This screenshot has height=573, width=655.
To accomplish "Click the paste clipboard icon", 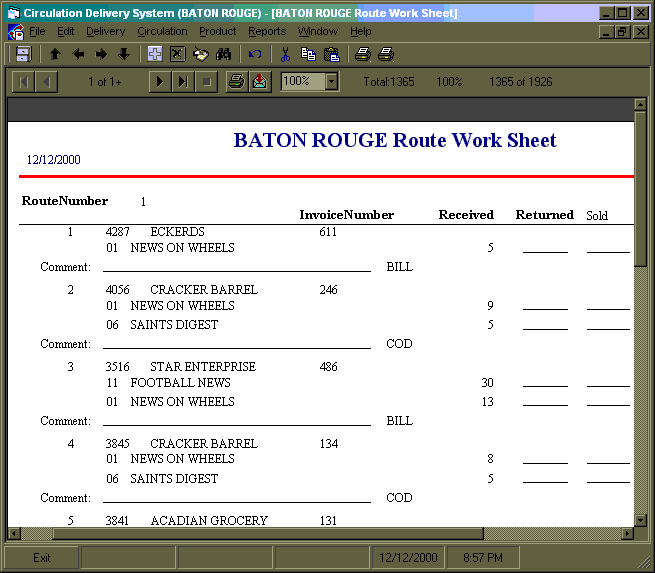I will click(x=332, y=54).
